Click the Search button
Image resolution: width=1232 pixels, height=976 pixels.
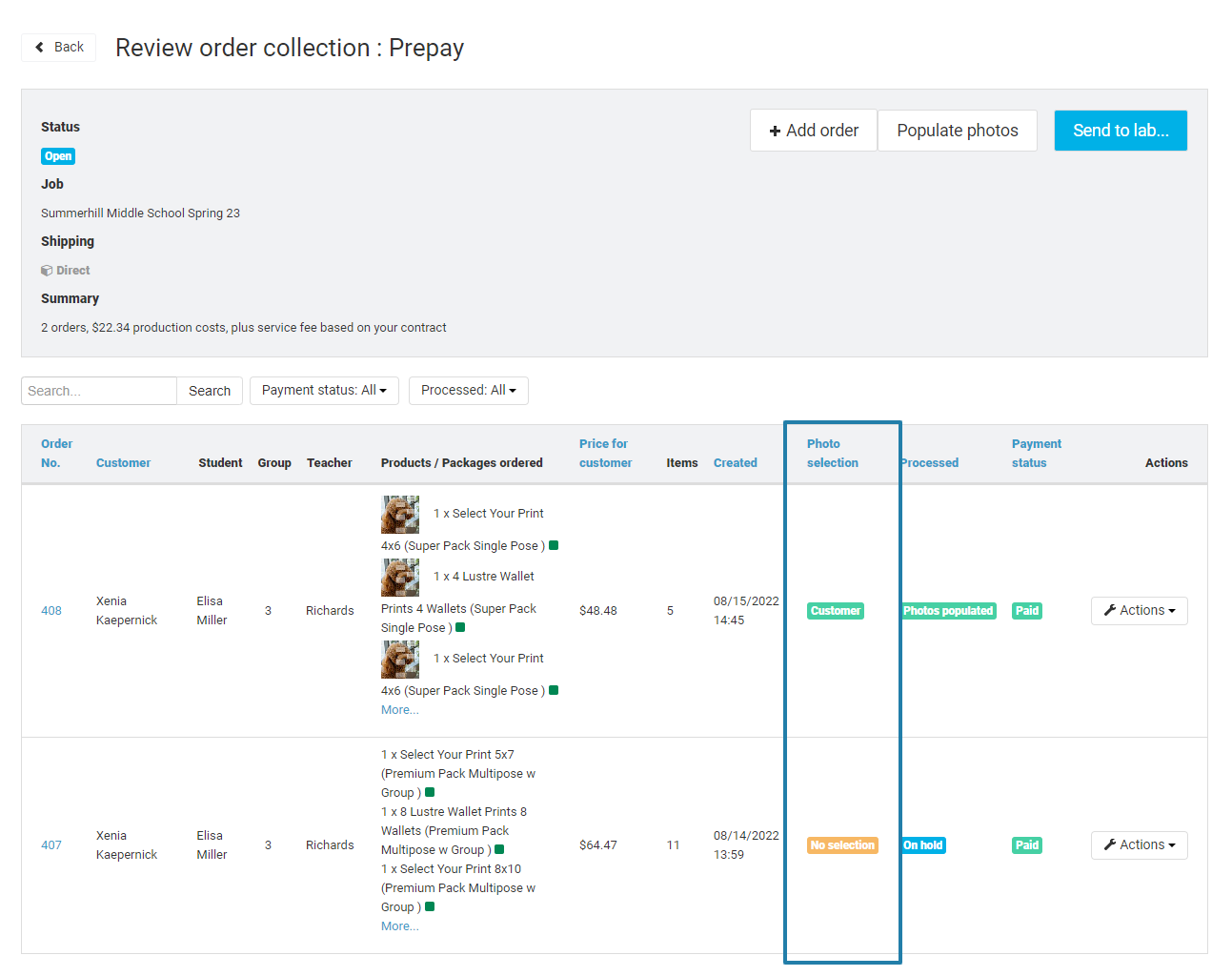210,391
